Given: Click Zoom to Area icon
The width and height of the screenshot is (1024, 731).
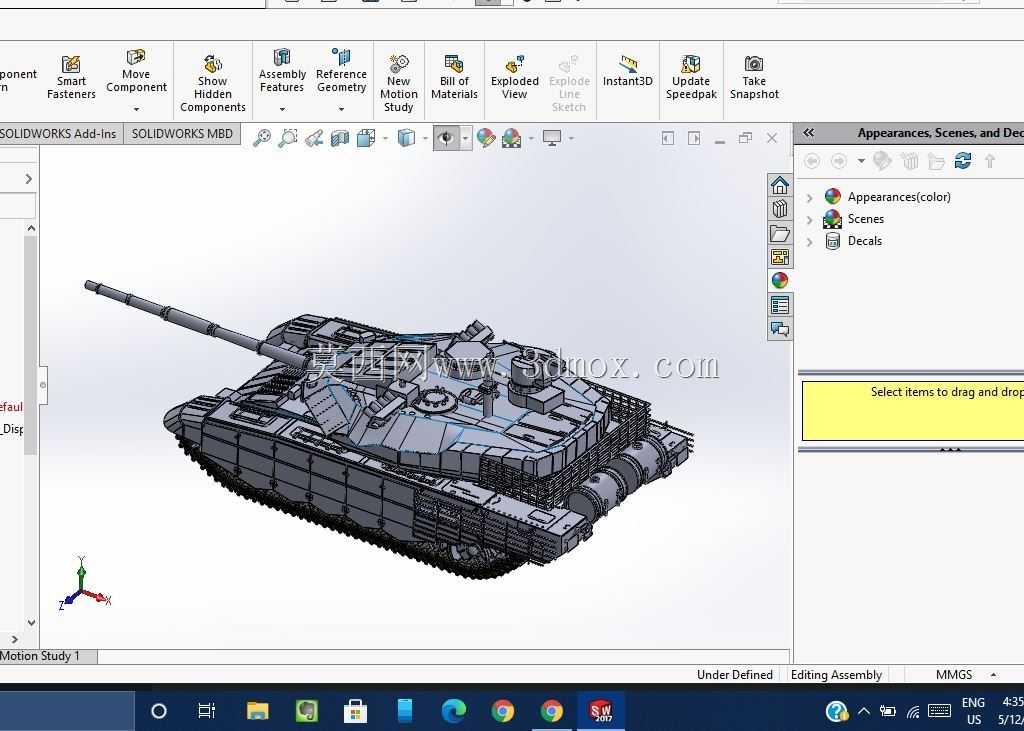Looking at the screenshot, I should click(x=287, y=138).
